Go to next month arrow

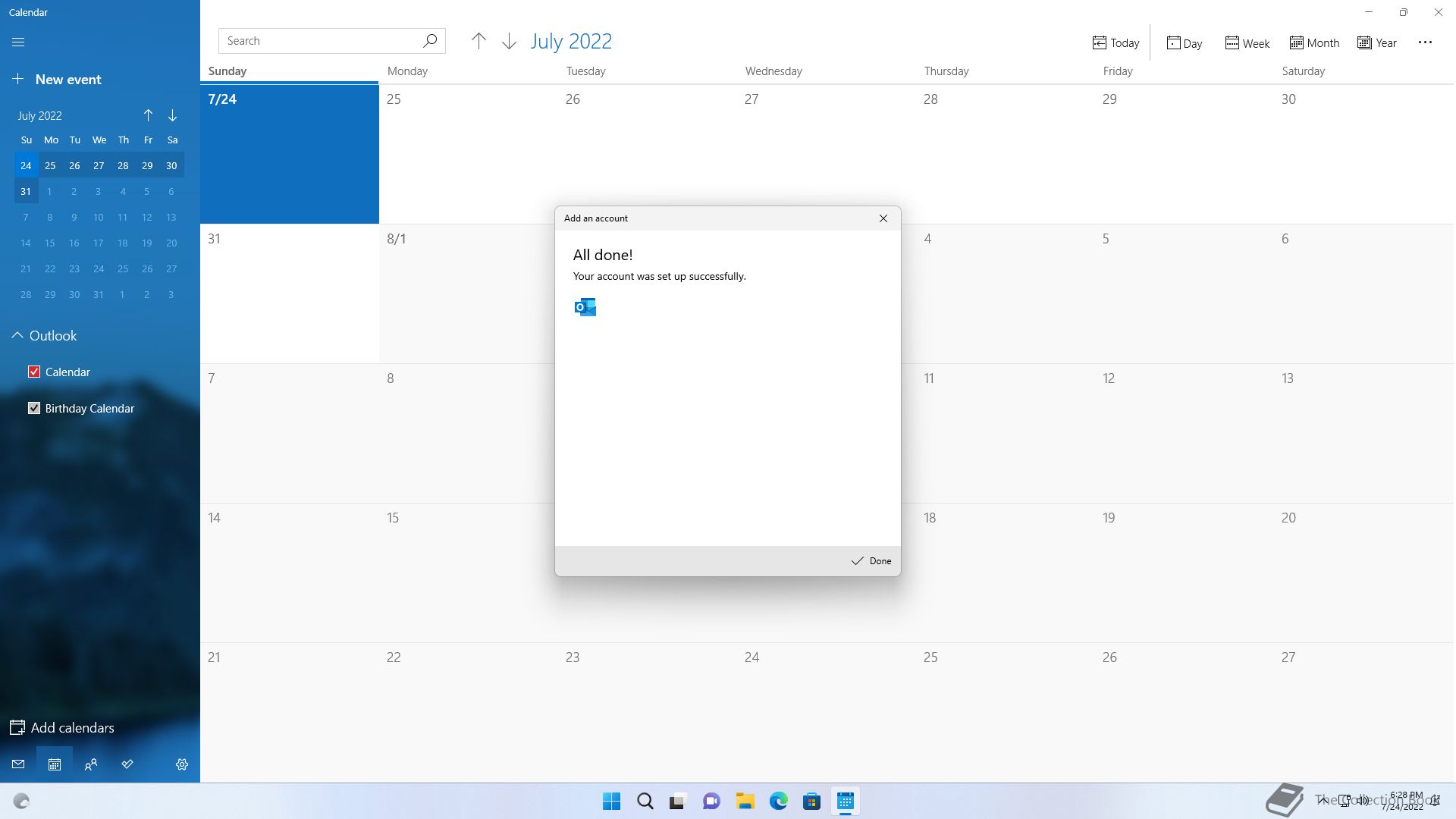point(509,42)
